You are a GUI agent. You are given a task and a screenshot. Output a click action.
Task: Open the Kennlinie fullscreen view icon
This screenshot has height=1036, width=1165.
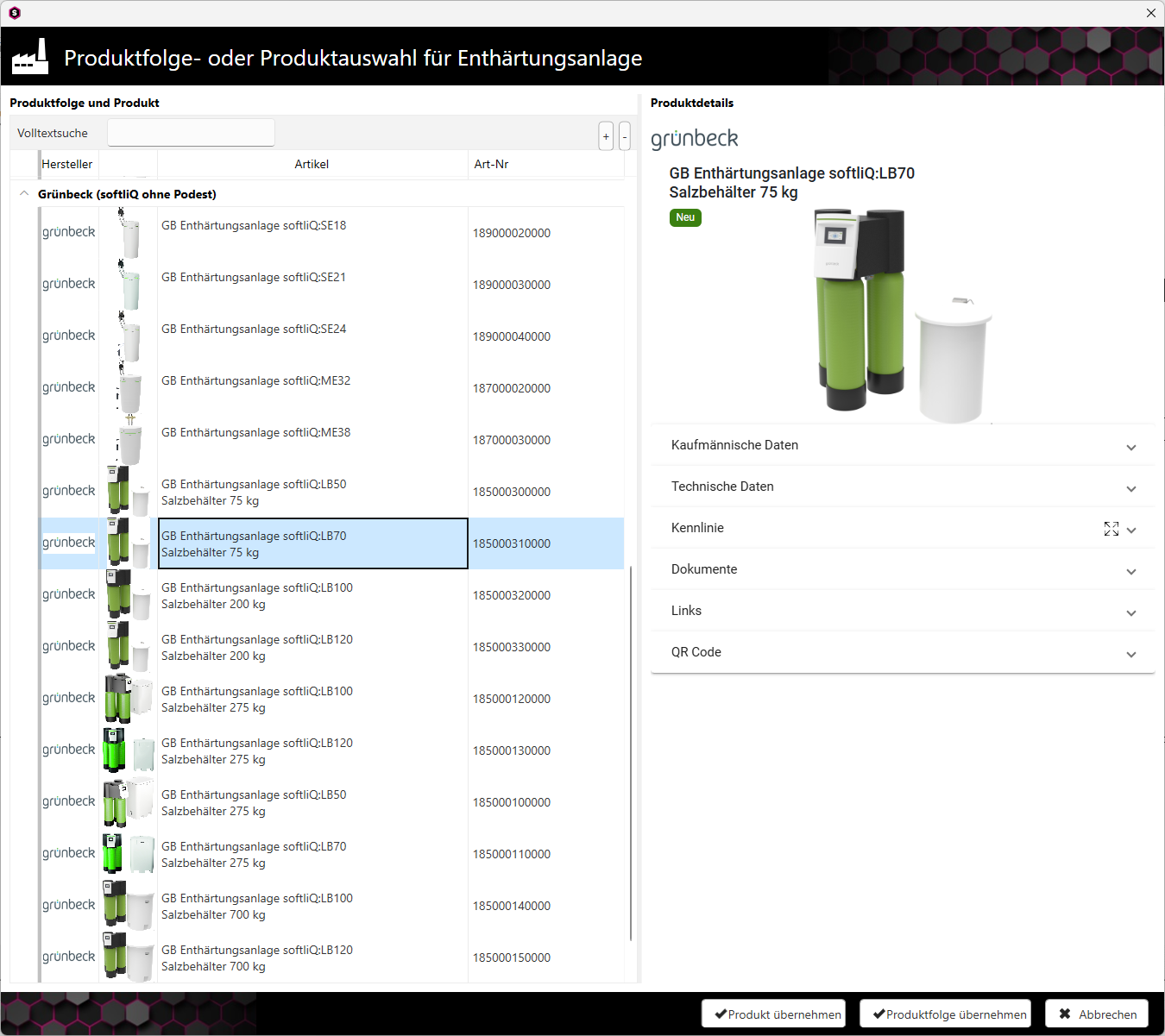tap(1111, 529)
